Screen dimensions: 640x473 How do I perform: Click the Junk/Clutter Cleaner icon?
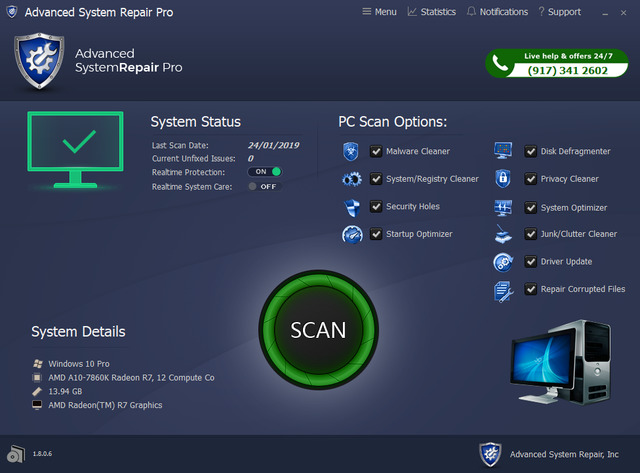click(503, 235)
